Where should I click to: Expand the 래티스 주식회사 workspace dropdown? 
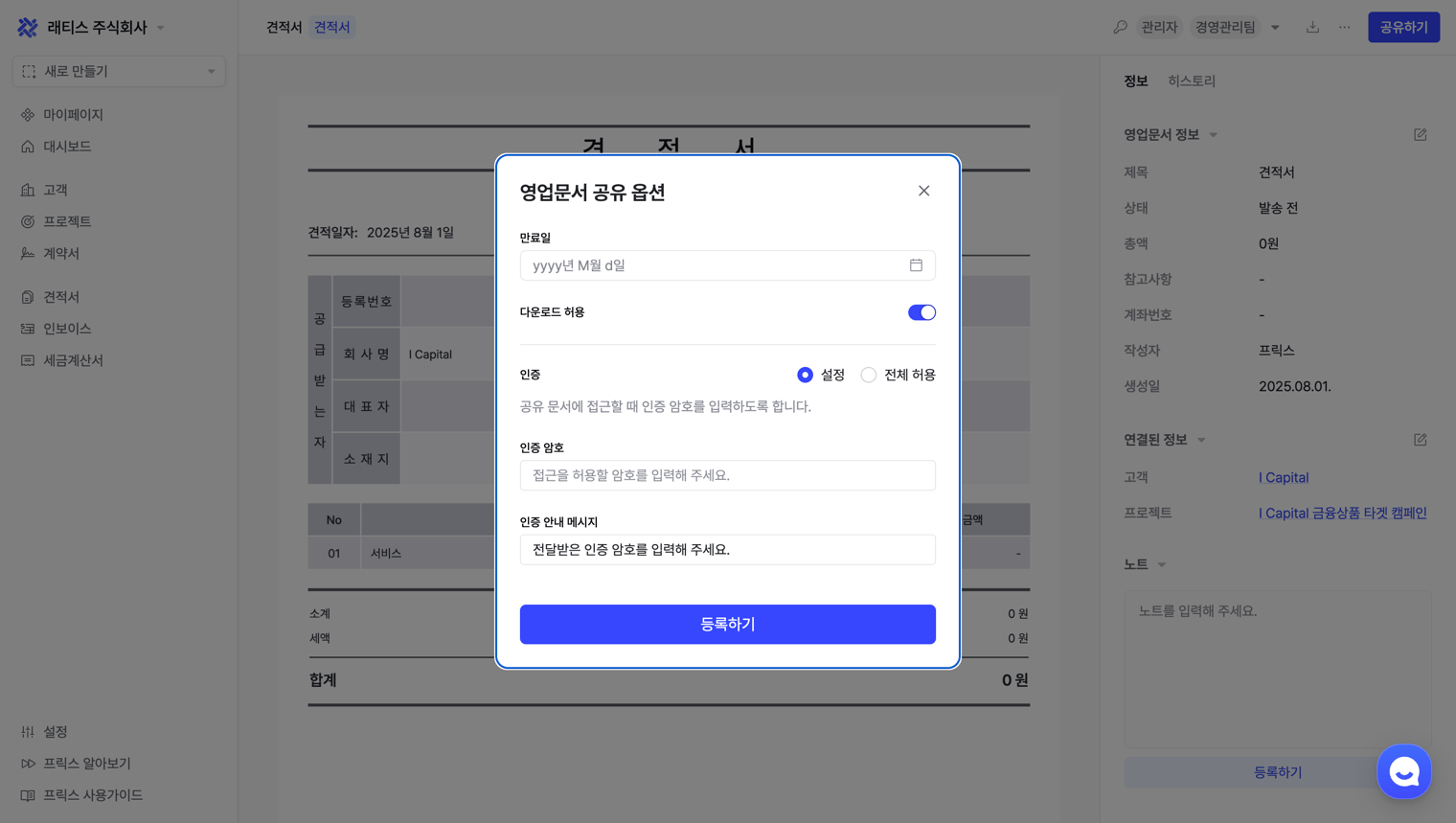[x=160, y=28]
